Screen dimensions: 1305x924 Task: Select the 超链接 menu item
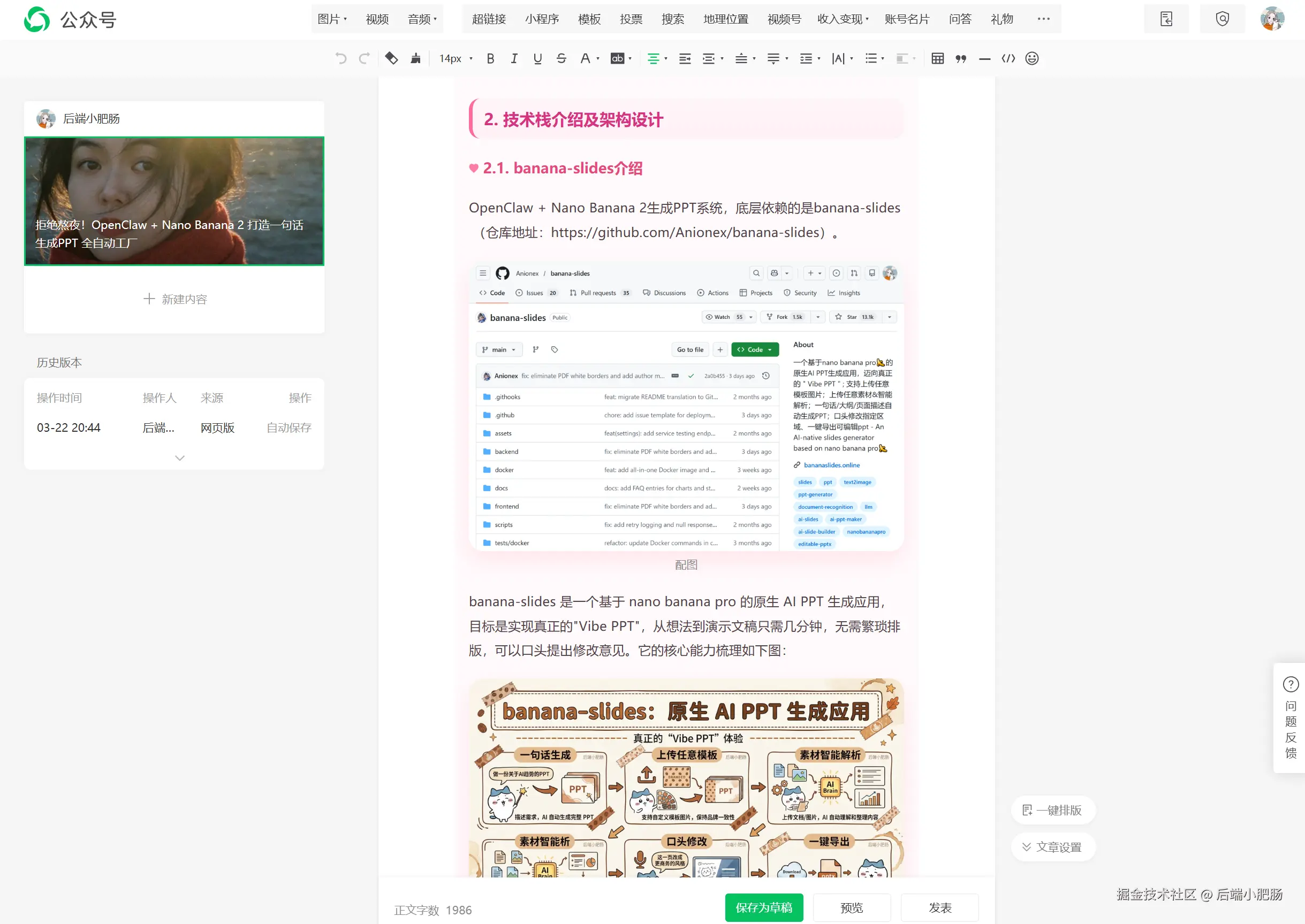488,19
